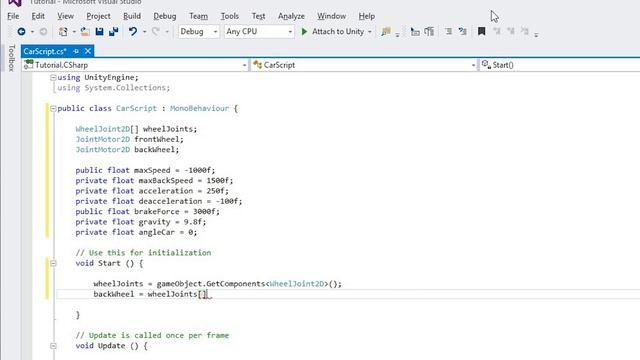Click the Next Bookmark icon
Viewport: 640px width, 360px height.
[x=511, y=31]
